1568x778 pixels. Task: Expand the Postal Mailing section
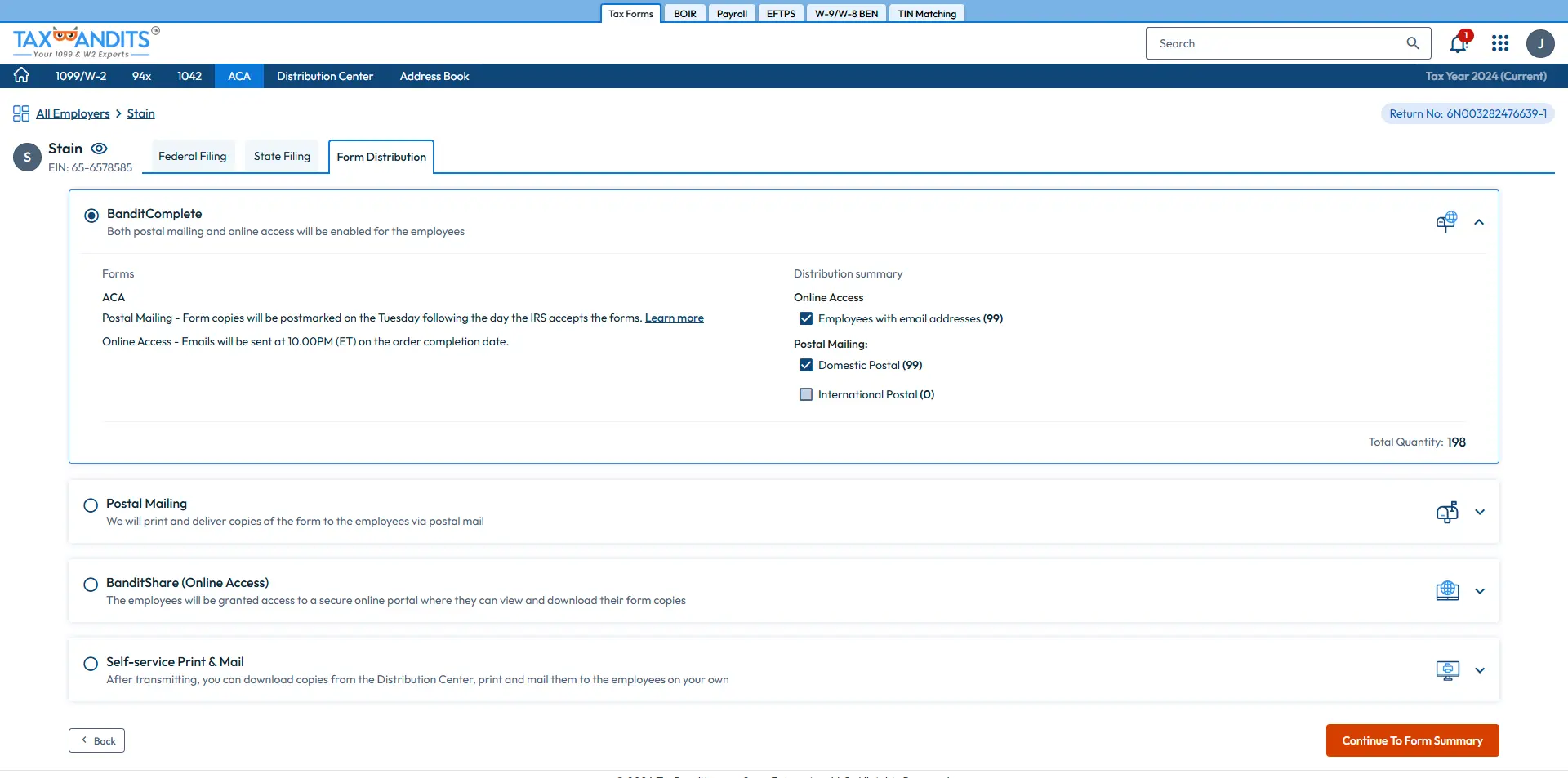click(1480, 512)
